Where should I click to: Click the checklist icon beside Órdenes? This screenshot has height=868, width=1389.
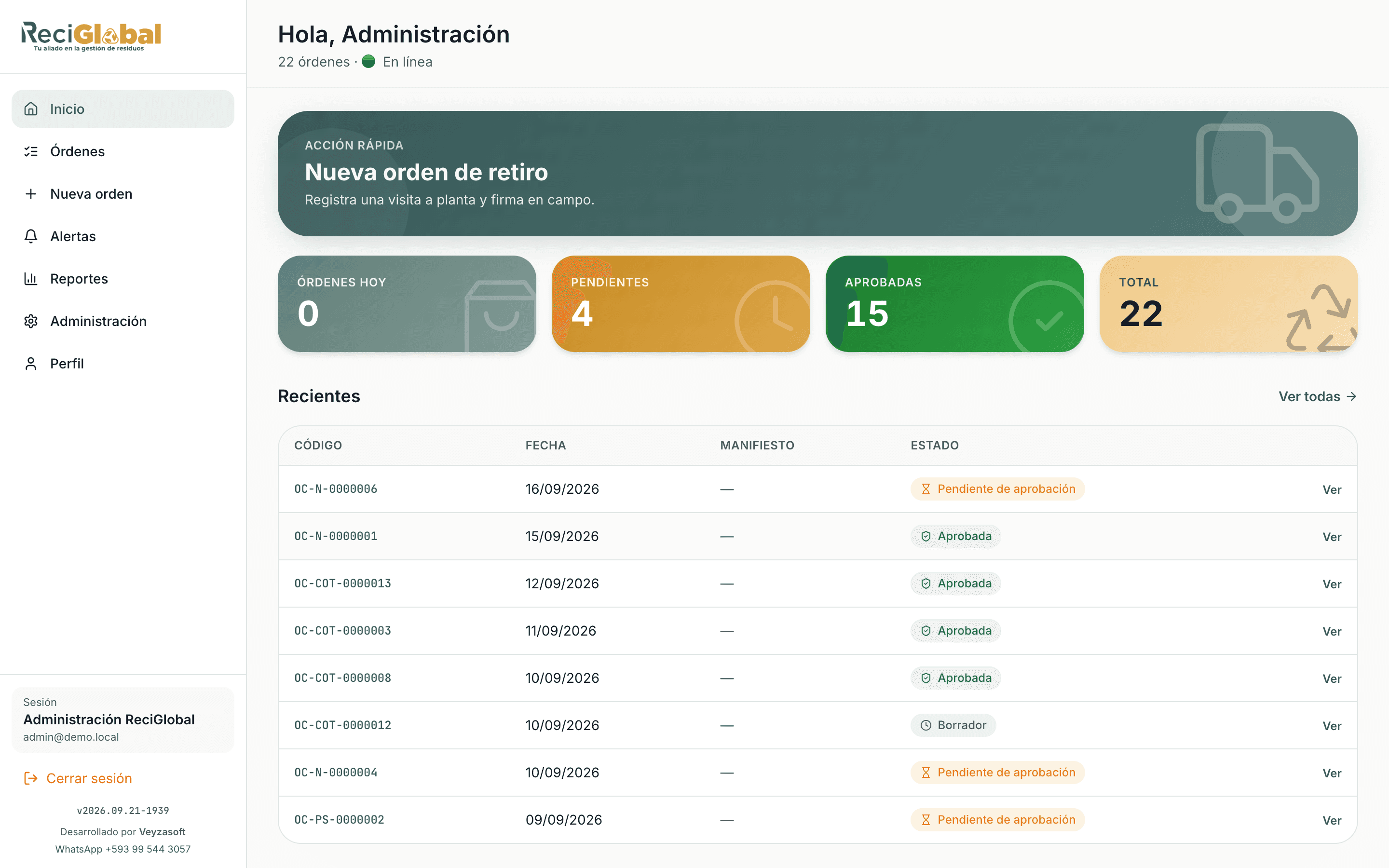click(x=31, y=151)
